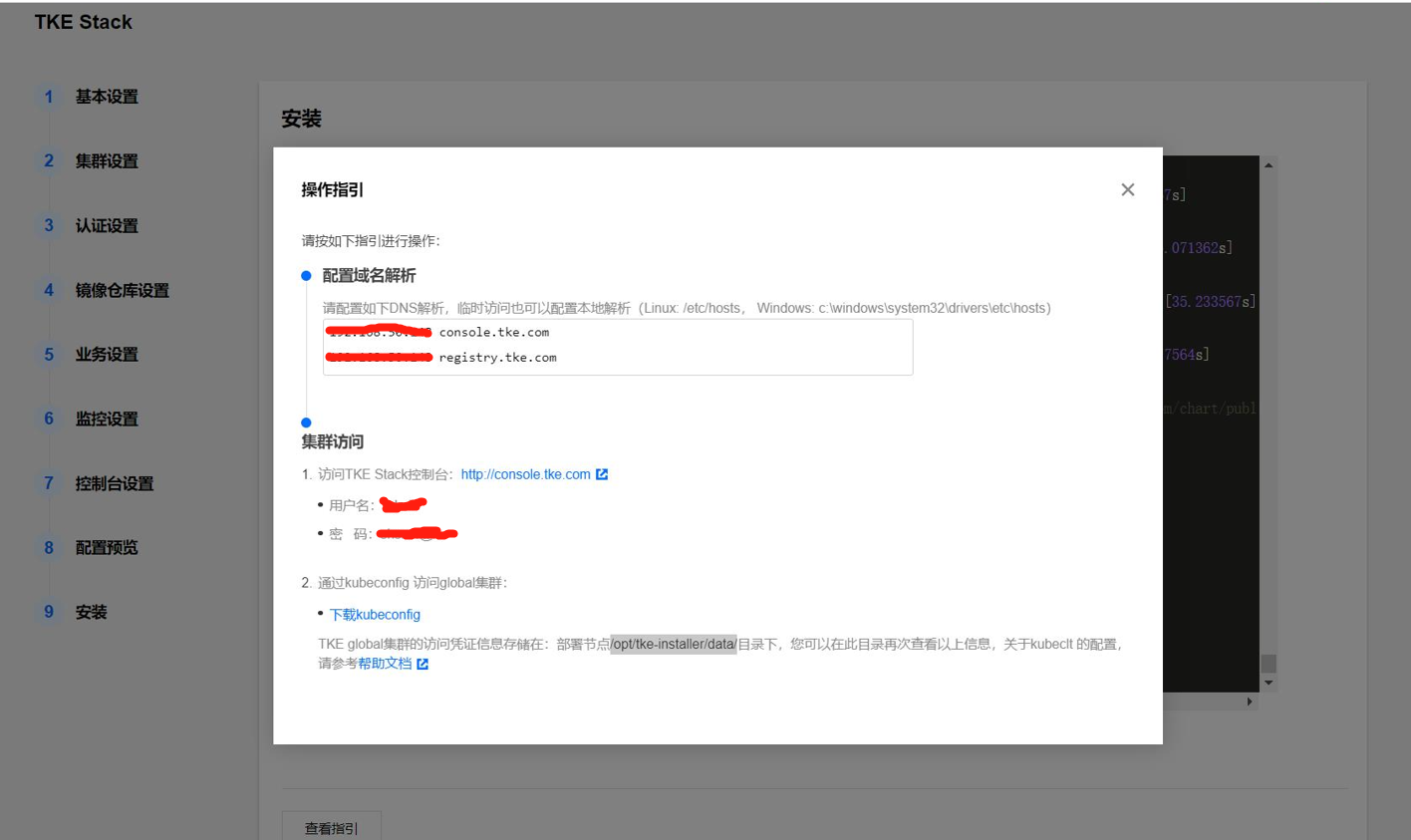The height and width of the screenshot is (840, 1411).
Task: Click inside the DNS hosts configuration box
Action: [x=618, y=347]
